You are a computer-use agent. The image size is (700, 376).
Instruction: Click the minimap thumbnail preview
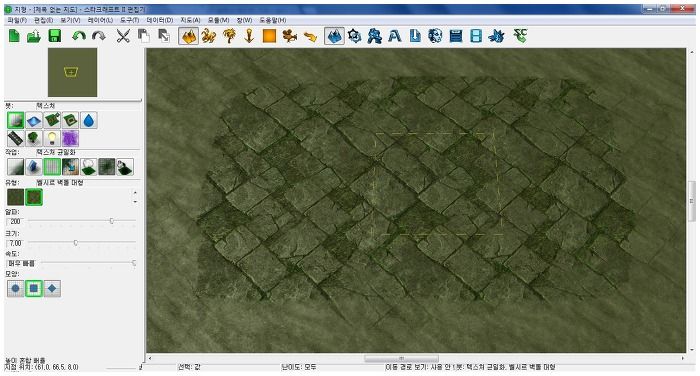click(x=72, y=72)
